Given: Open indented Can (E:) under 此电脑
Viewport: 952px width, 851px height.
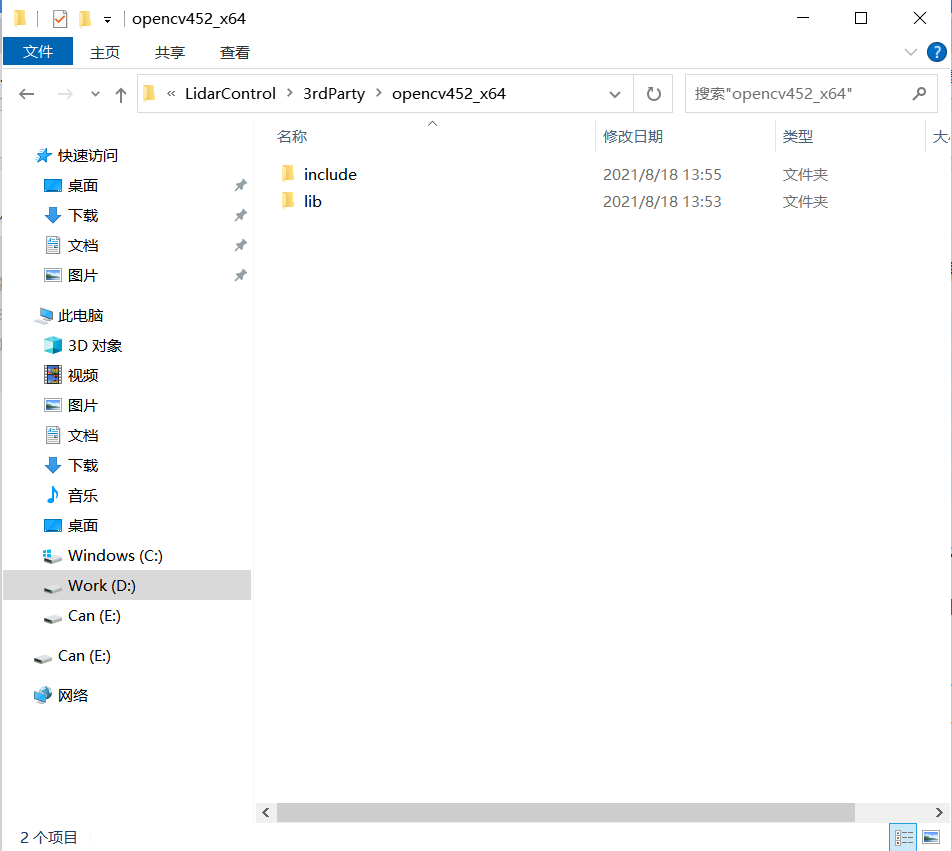Looking at the screenshot, I should pos(94,616).
